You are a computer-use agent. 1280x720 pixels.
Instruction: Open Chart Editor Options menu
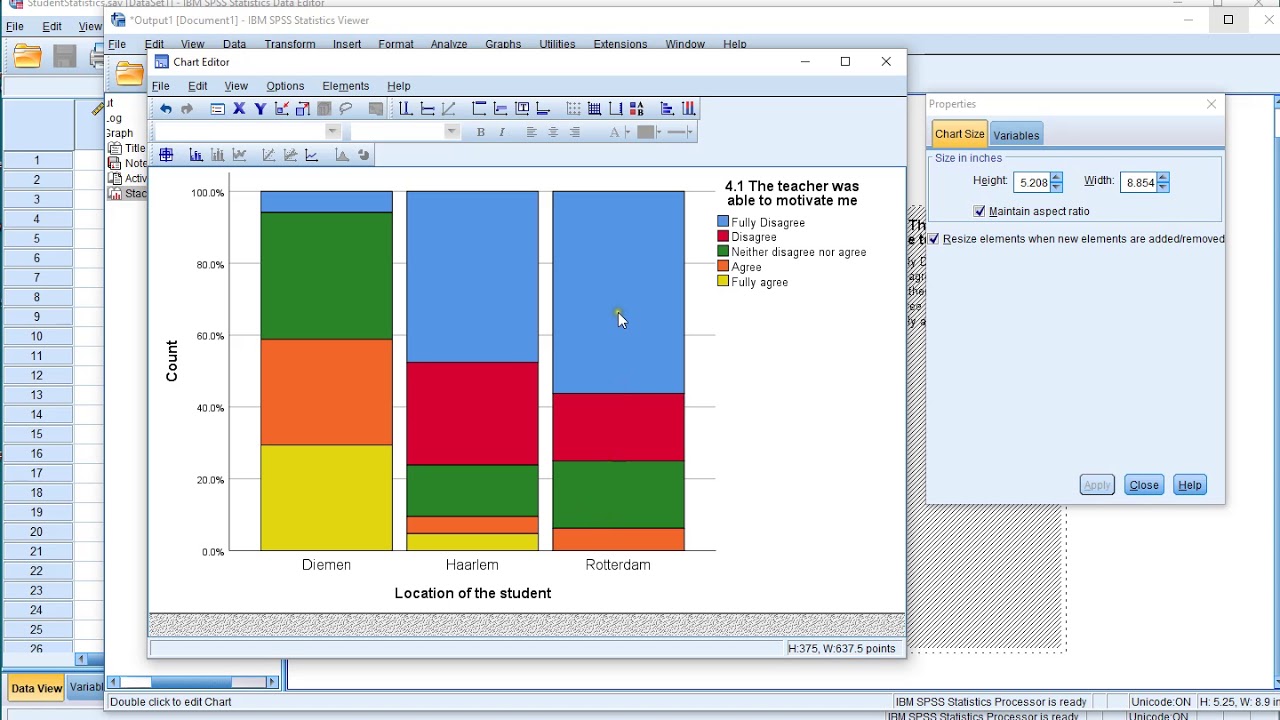tap(285, 86)
